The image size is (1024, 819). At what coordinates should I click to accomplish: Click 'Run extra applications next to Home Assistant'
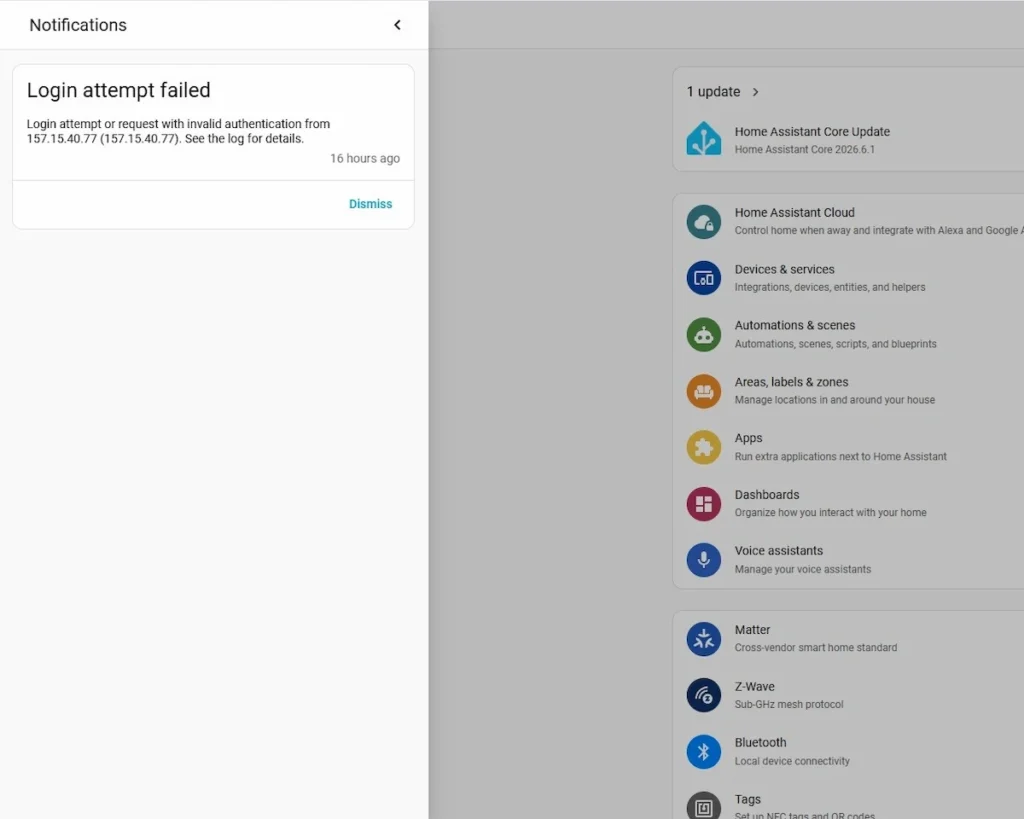coord(840,457)
